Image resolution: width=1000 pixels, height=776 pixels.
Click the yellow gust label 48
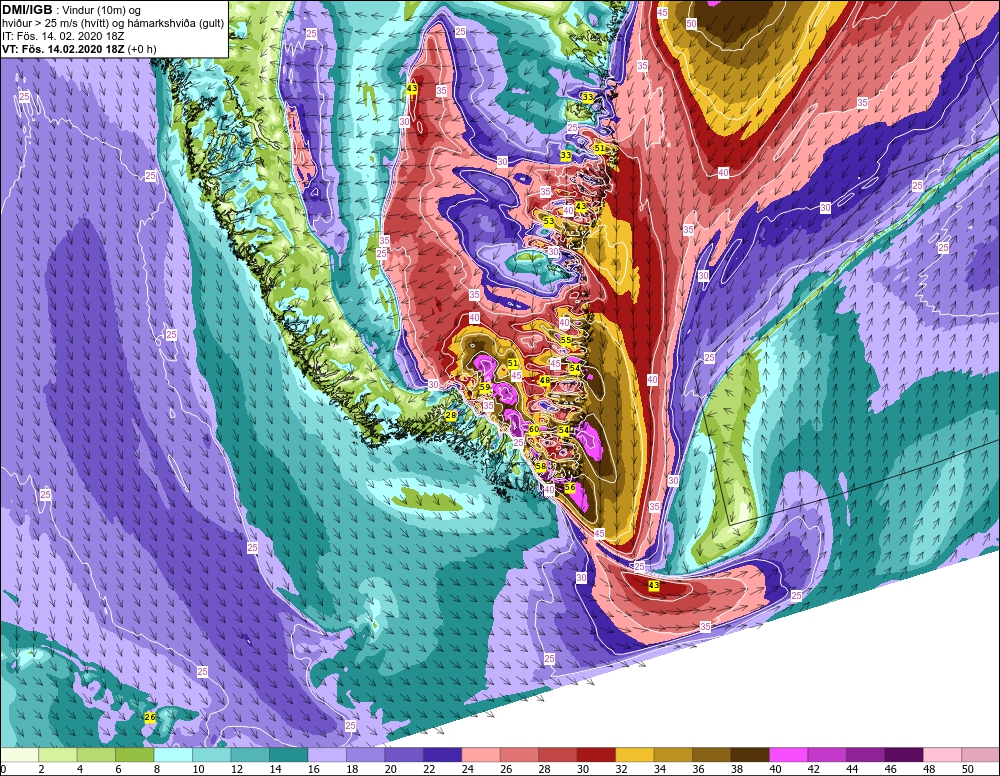[545, 380]
